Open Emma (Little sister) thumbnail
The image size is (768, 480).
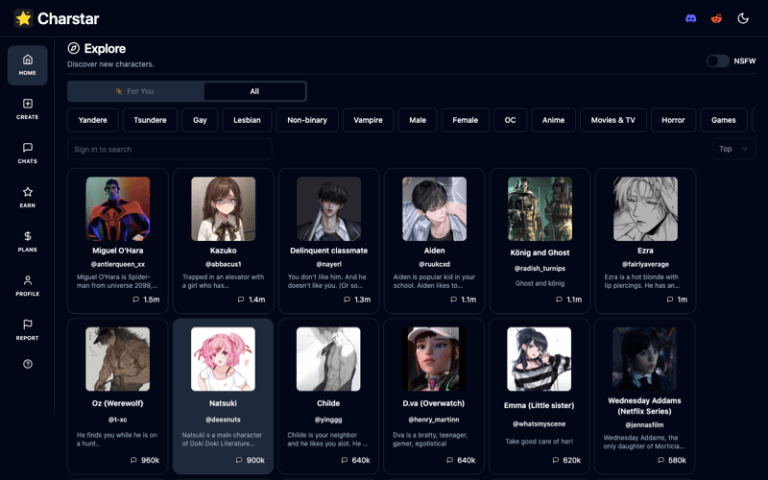point(539,359)
